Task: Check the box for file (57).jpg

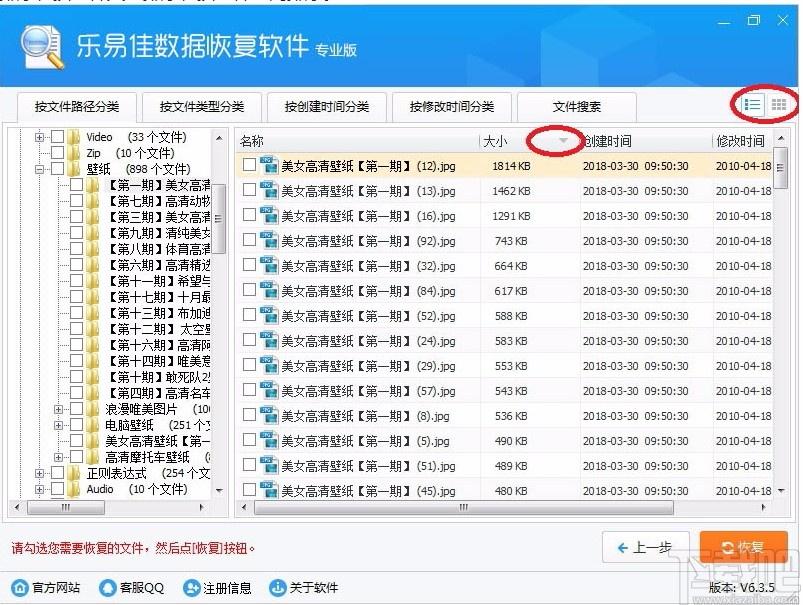Action: click(x=249, y=390)
